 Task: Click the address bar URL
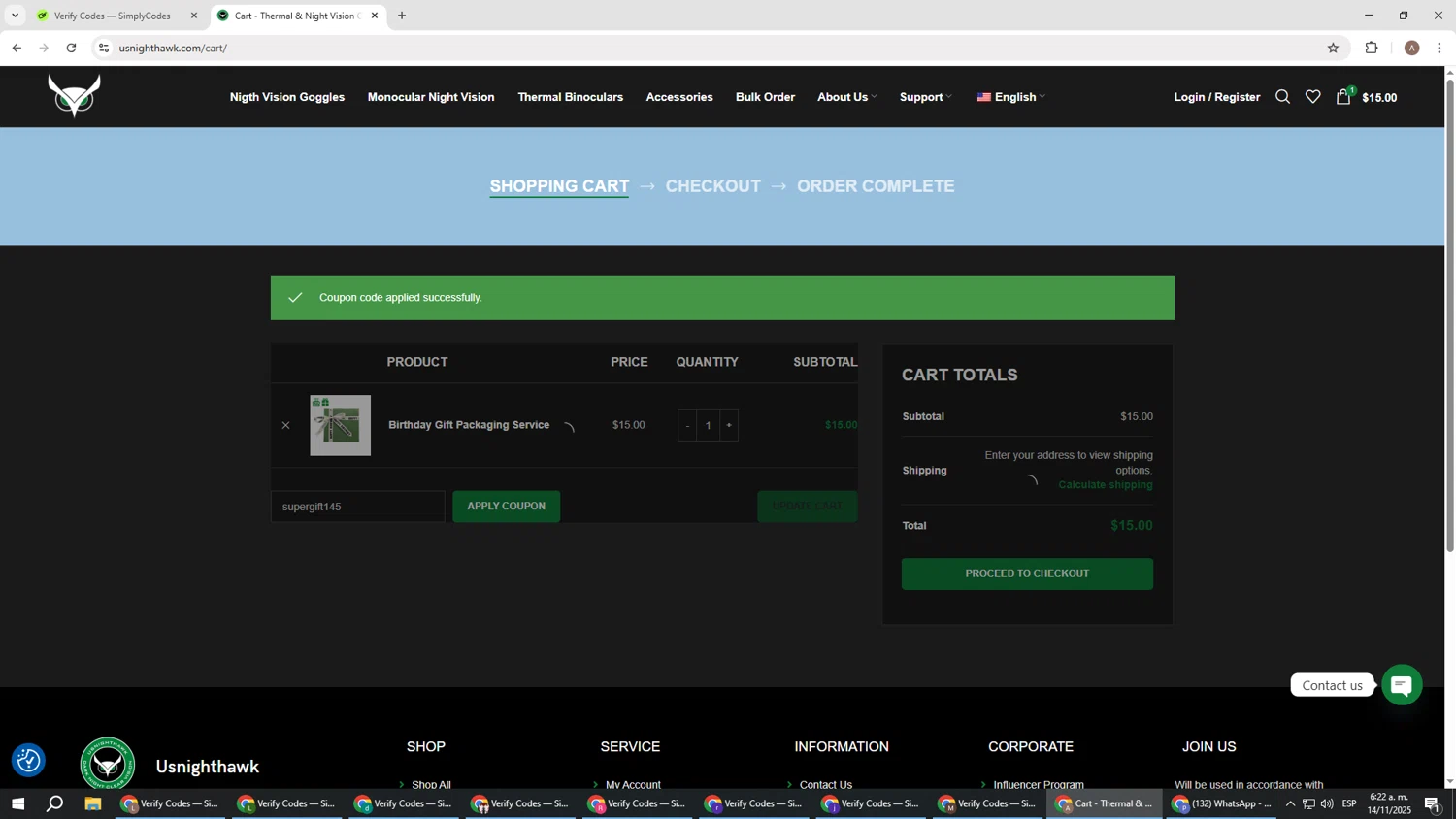[173, 48]
